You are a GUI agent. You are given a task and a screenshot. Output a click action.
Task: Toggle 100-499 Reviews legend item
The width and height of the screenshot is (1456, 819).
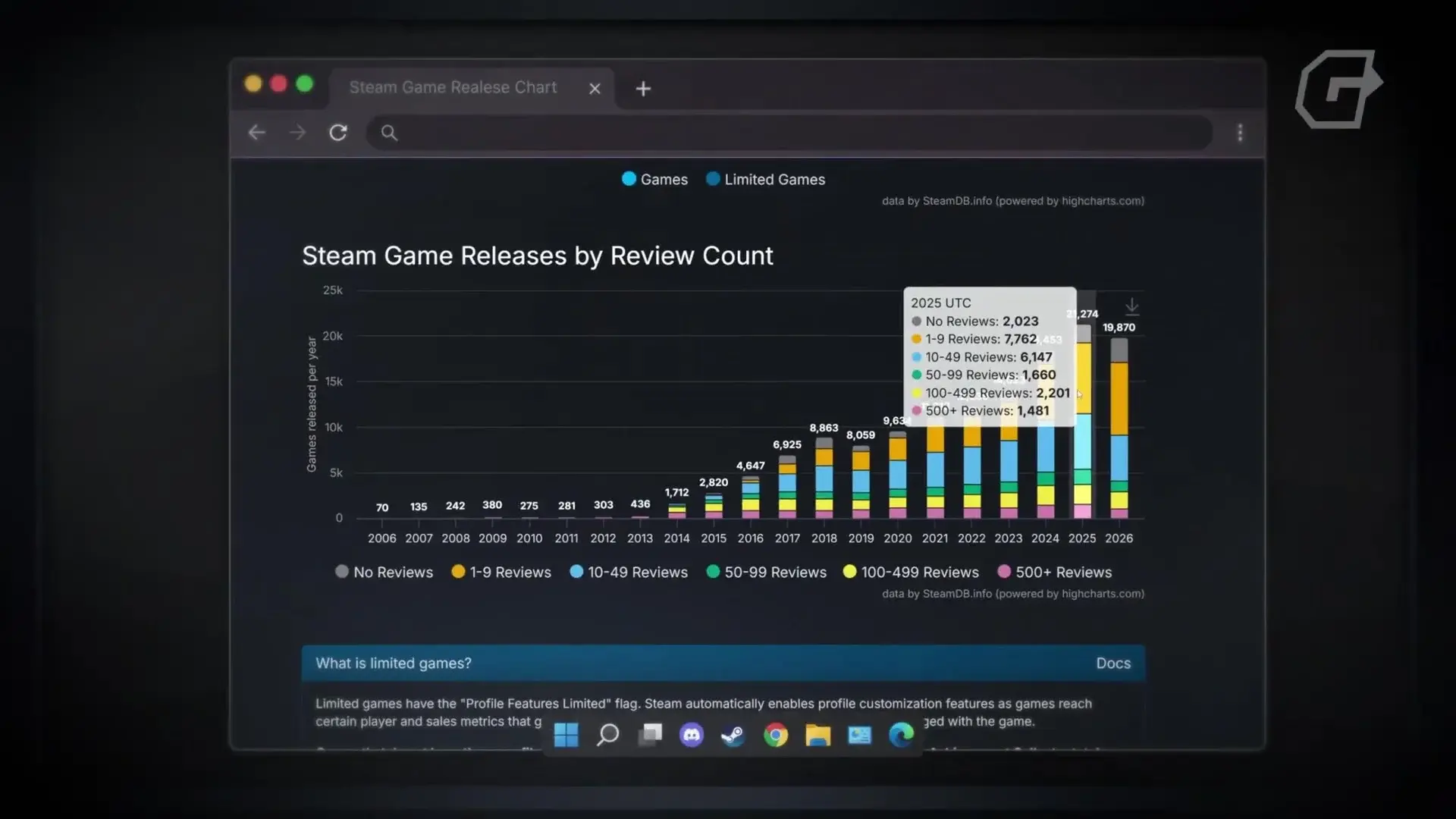click(x=911, y=572)
